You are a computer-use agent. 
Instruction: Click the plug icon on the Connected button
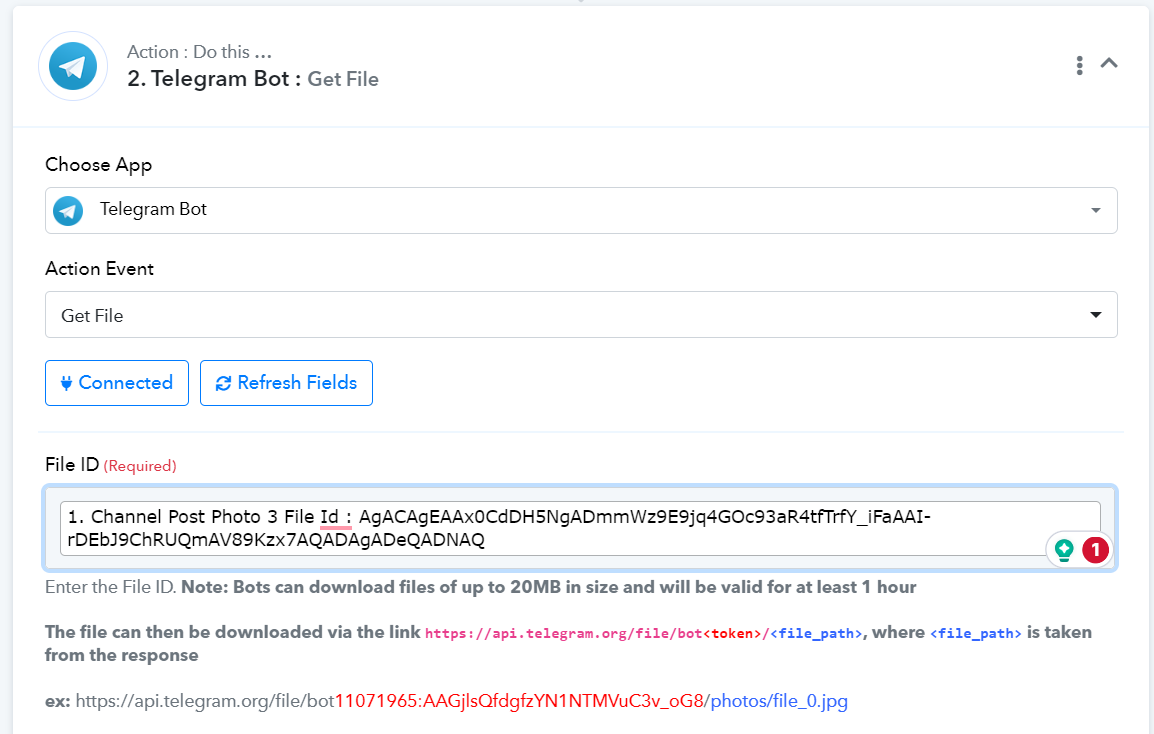click(x=66, y=383)
